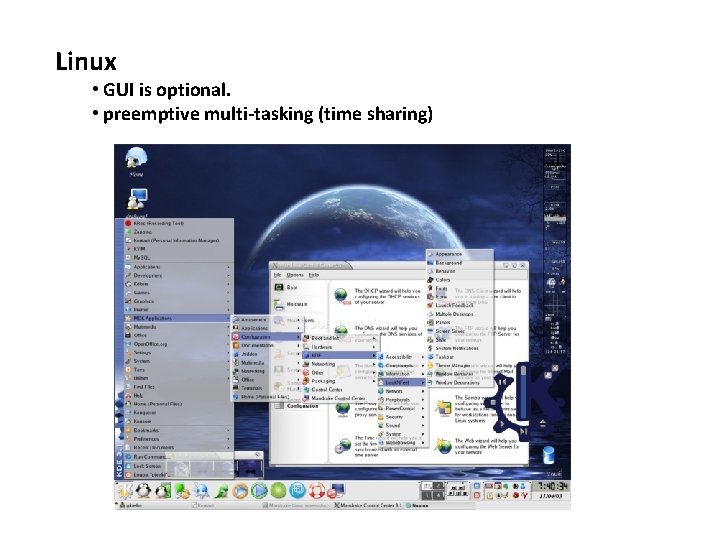Open Help menu in Mandrake Control Center
Viewport: 720px width, 540px height.
[x=314, y=275]
